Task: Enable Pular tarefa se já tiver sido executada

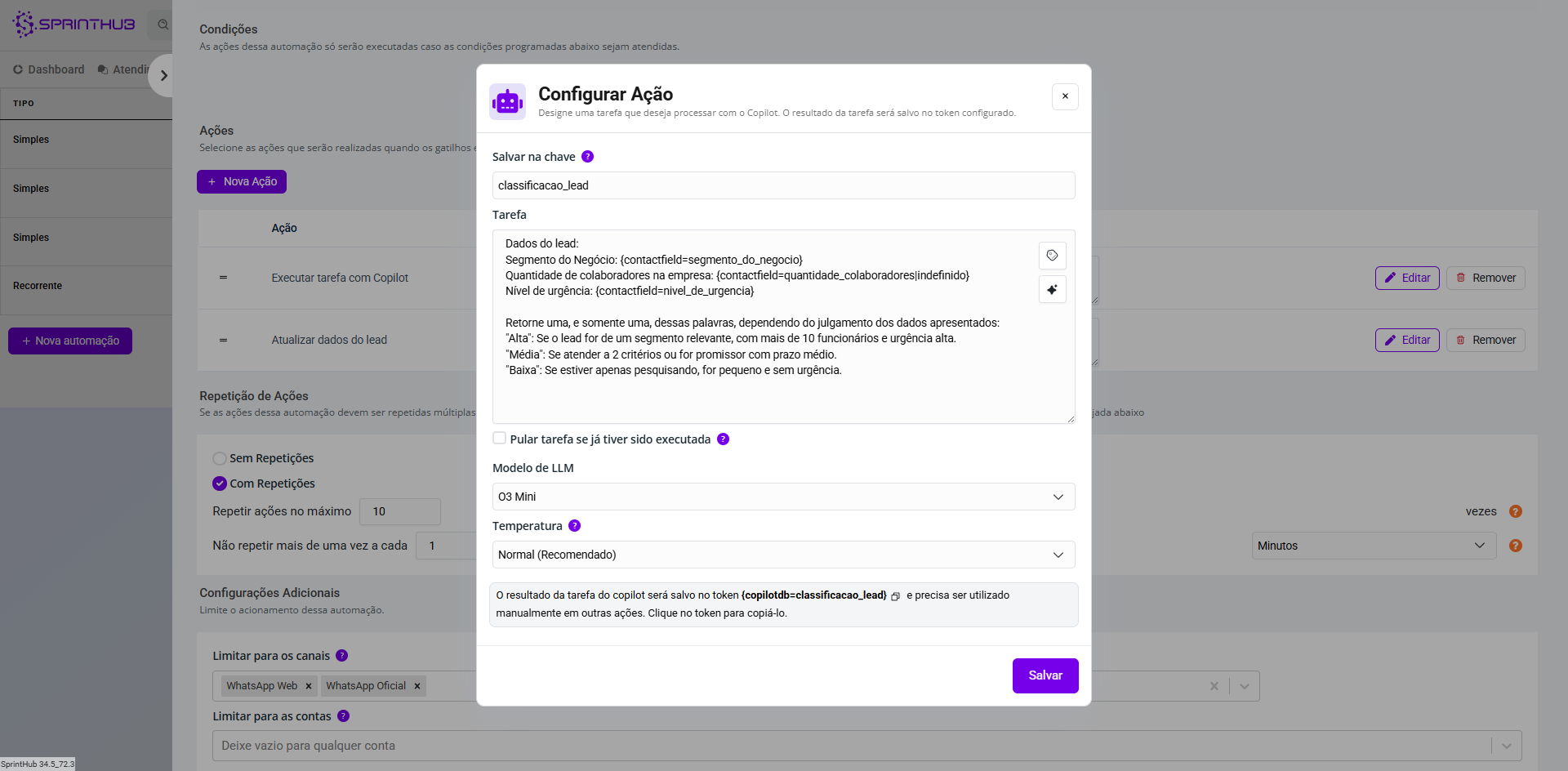Action: [x=499, y=439]
